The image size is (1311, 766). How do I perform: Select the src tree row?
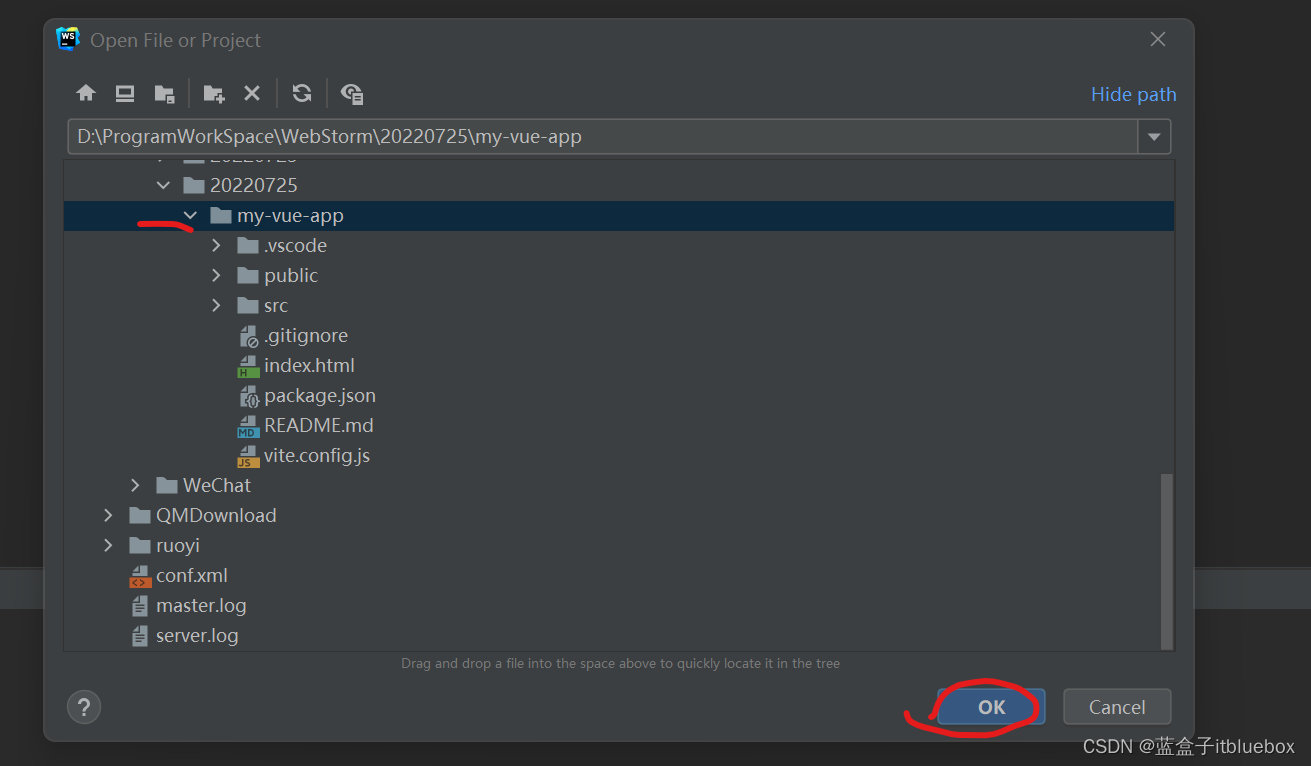point(619,305)
